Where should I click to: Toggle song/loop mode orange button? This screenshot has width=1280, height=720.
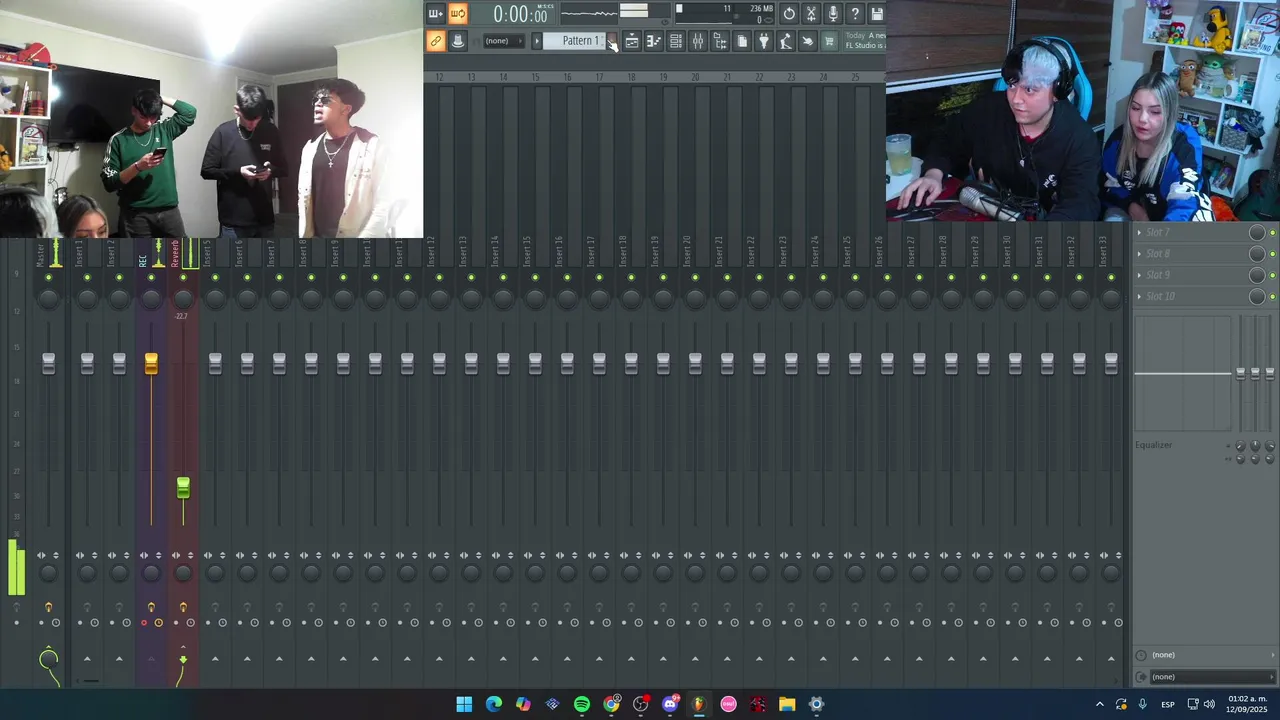(457, 14)
